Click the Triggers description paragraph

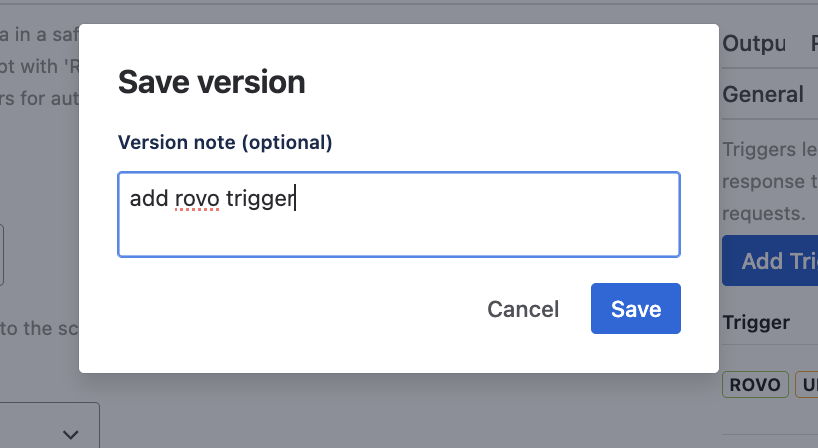pyautogui.click(x=770, y=181)
